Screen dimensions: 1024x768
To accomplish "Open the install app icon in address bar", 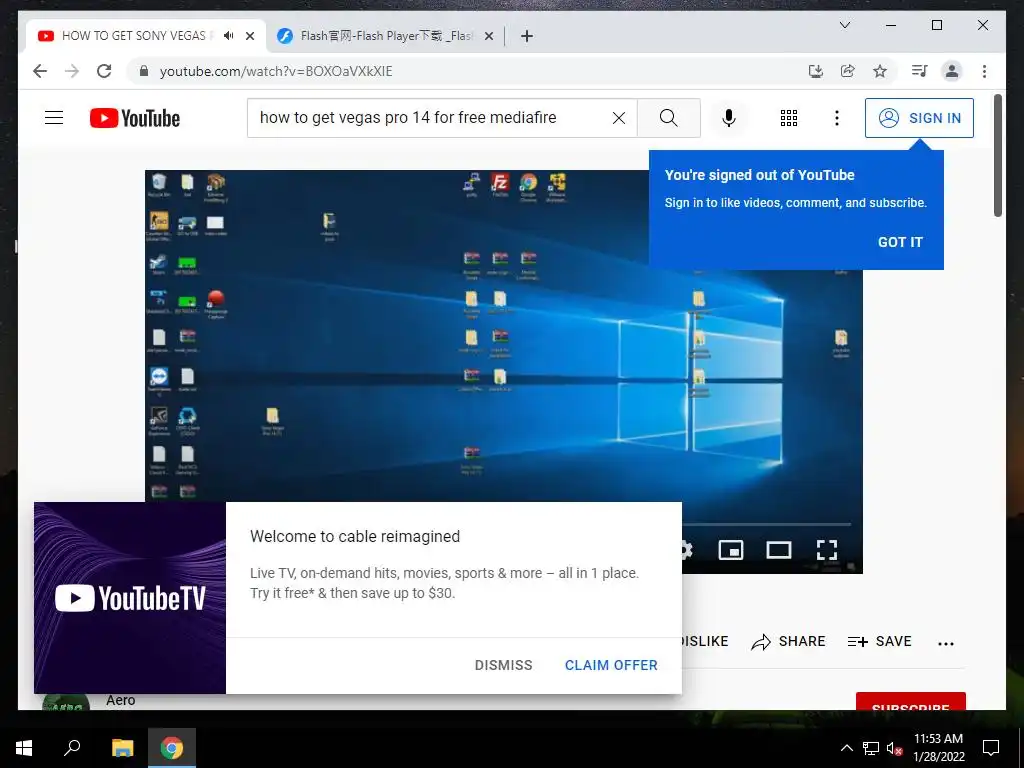I will [816, 71].
